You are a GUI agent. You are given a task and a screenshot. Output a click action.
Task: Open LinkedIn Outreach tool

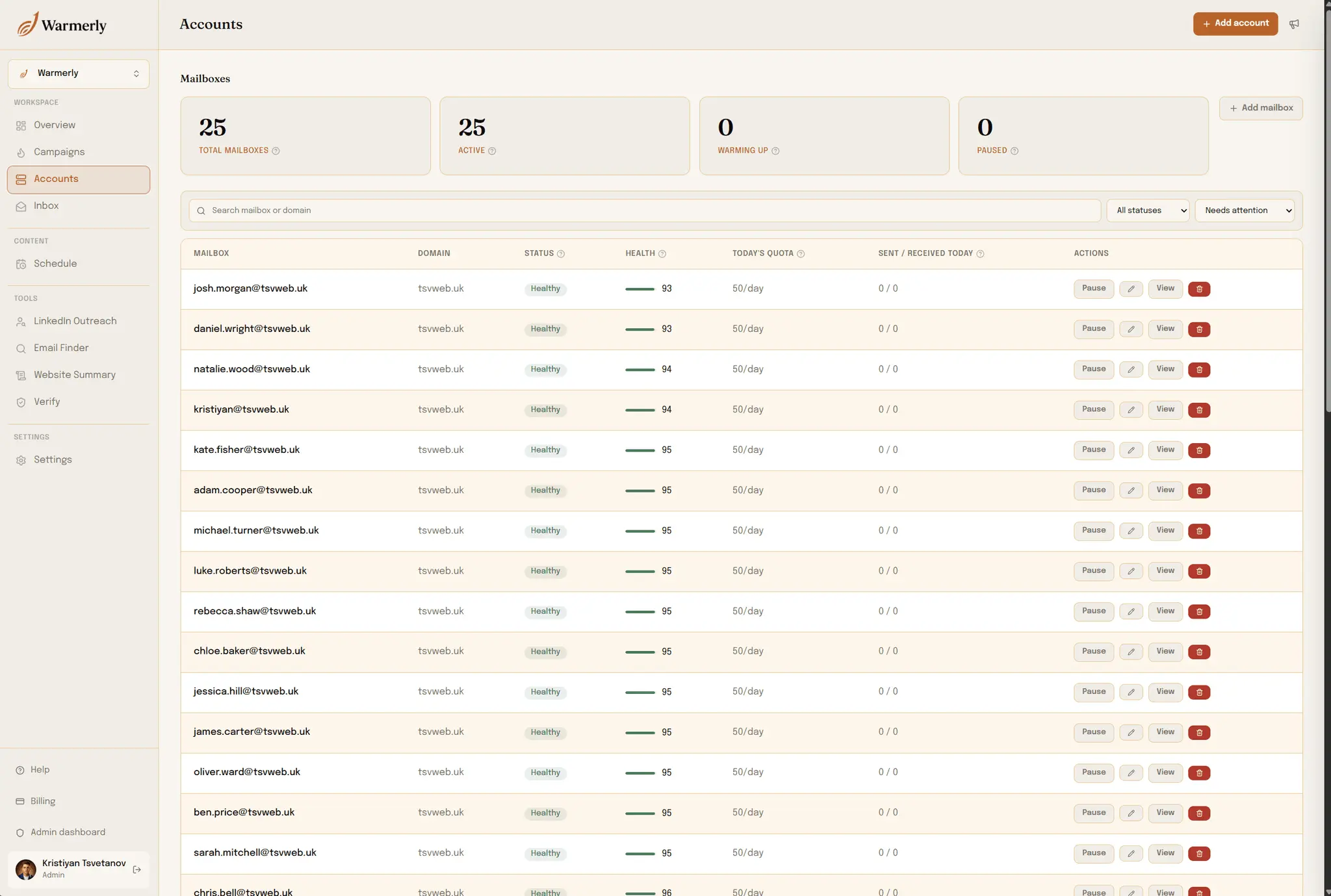79,321
